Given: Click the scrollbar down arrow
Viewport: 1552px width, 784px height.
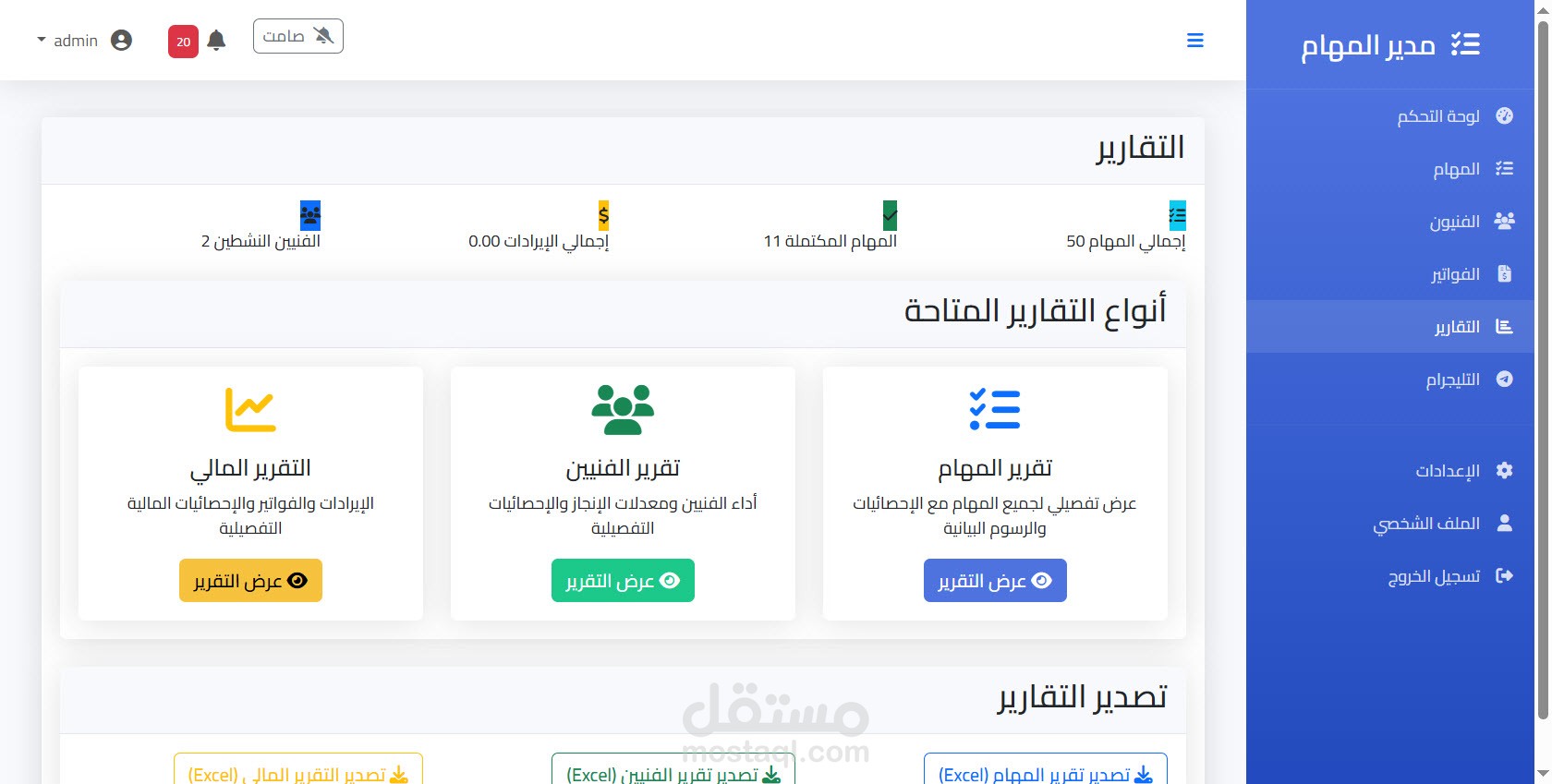Looking at the screenshot, I should pyautogui.click(x=1543, y=774).
